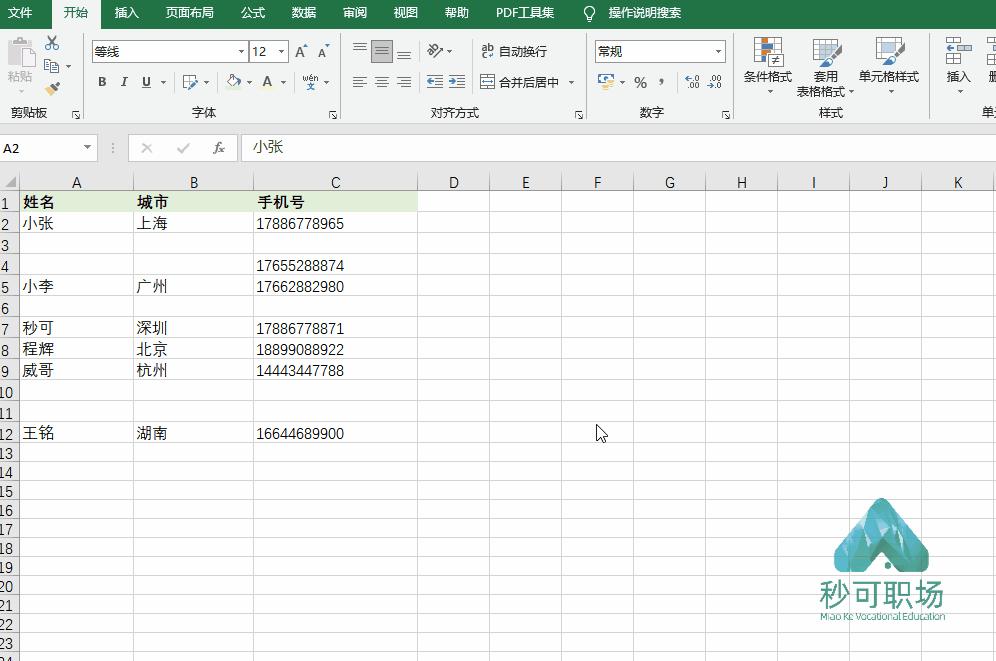
Task: Open the fill color bucket icon
Action: 234,82
